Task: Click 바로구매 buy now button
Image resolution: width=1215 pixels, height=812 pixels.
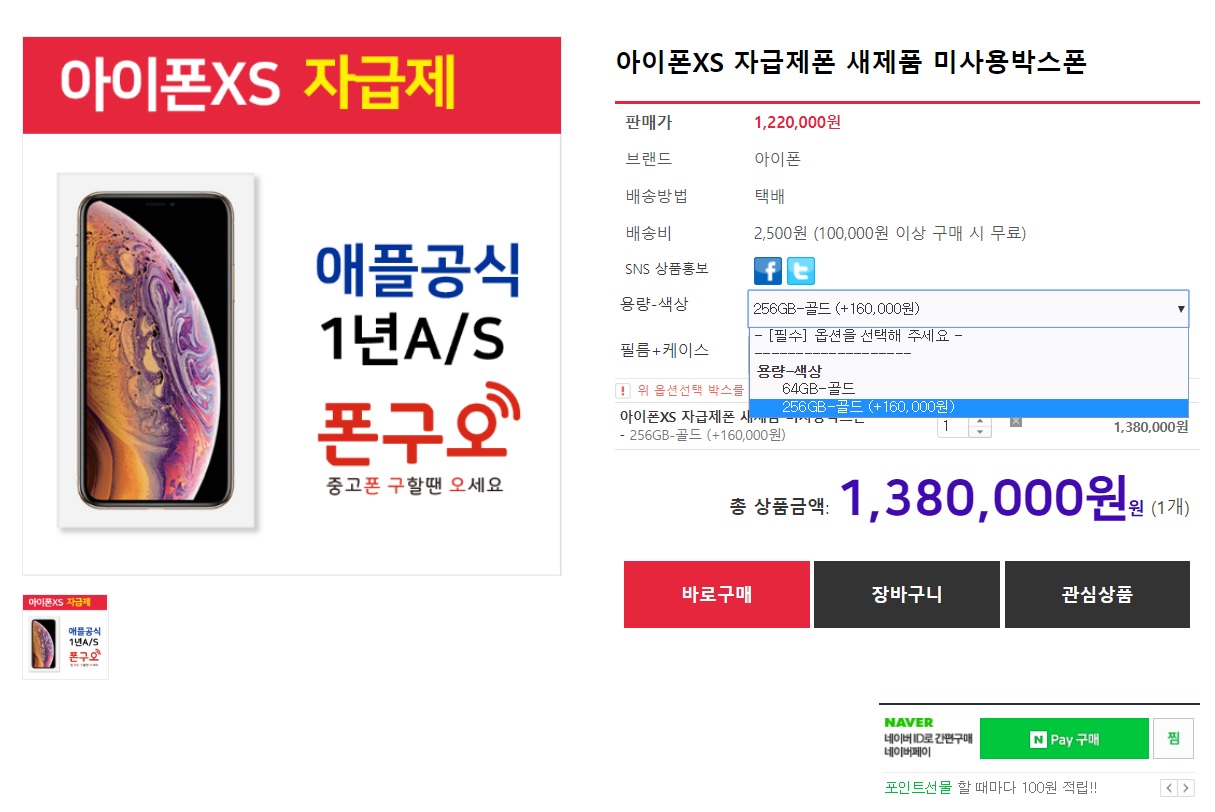Action: click(717, 595)
